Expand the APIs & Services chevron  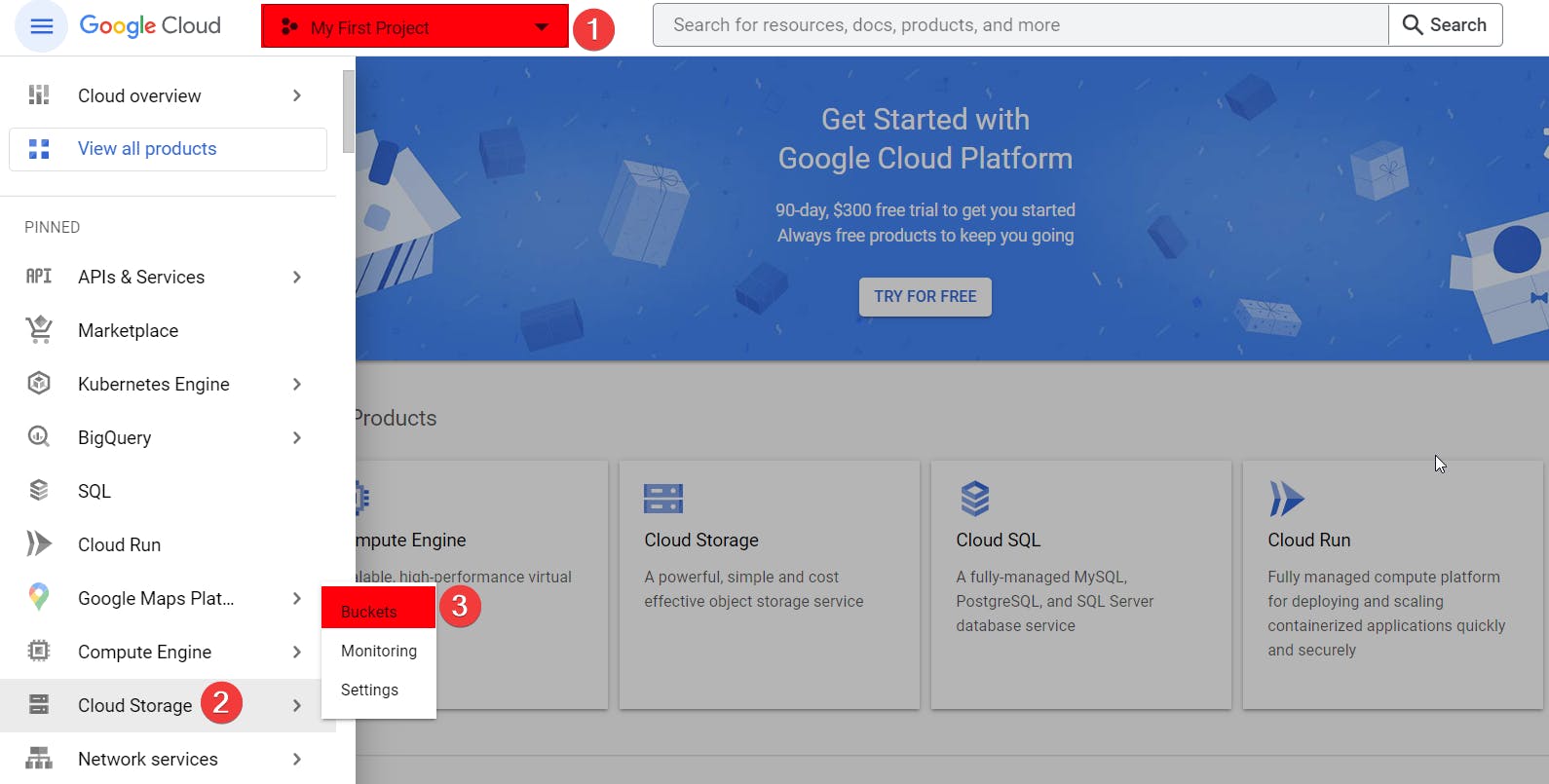click(297, 277)
